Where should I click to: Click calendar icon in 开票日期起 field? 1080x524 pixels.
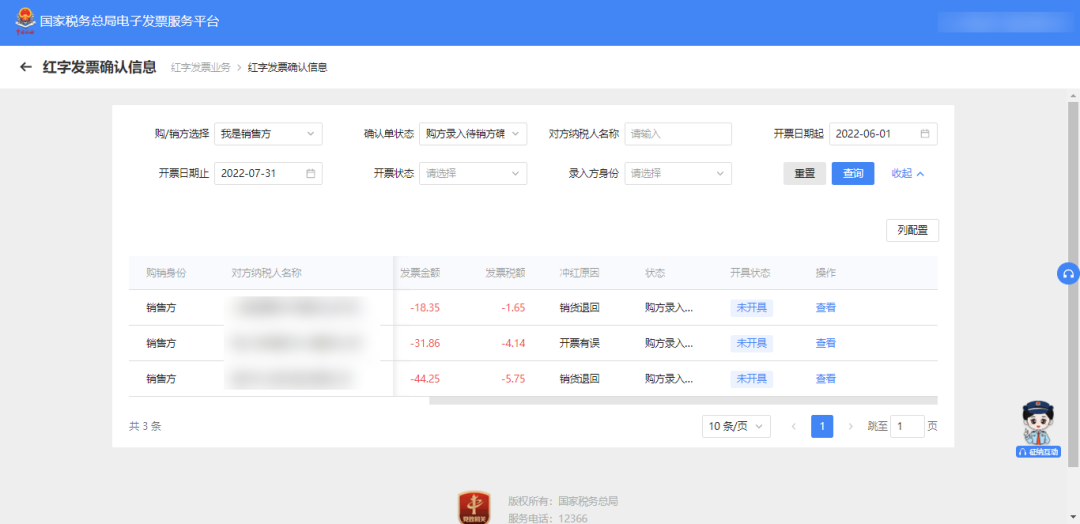[x=925, y=134]
